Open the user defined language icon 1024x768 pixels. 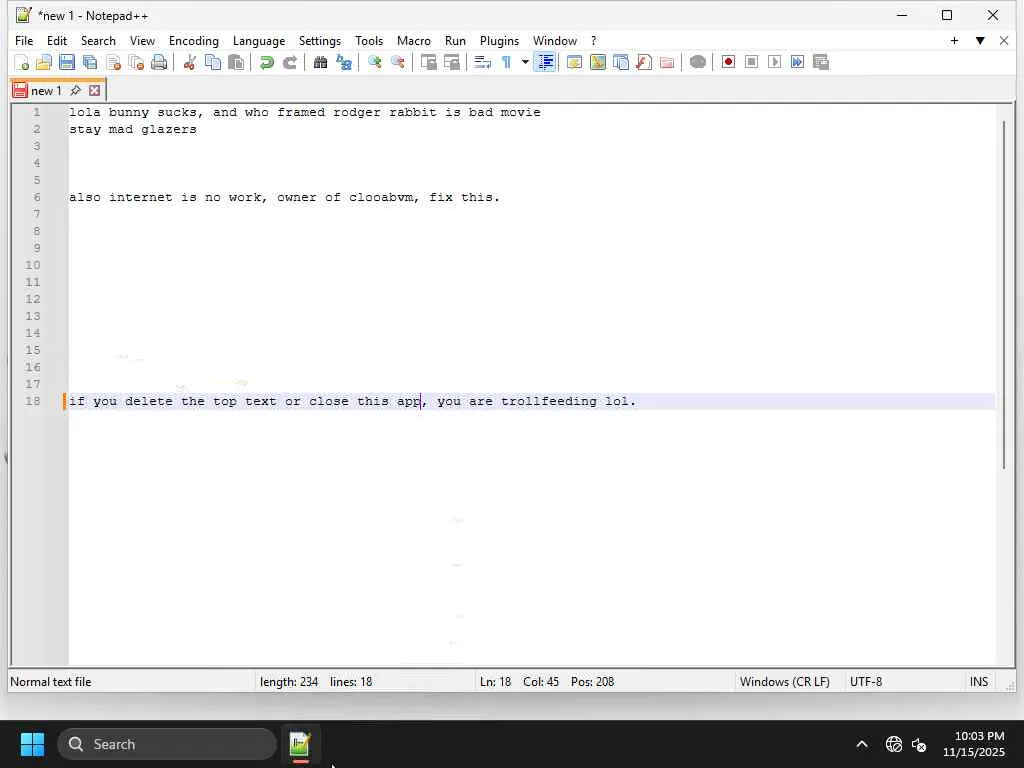(575, 62)
